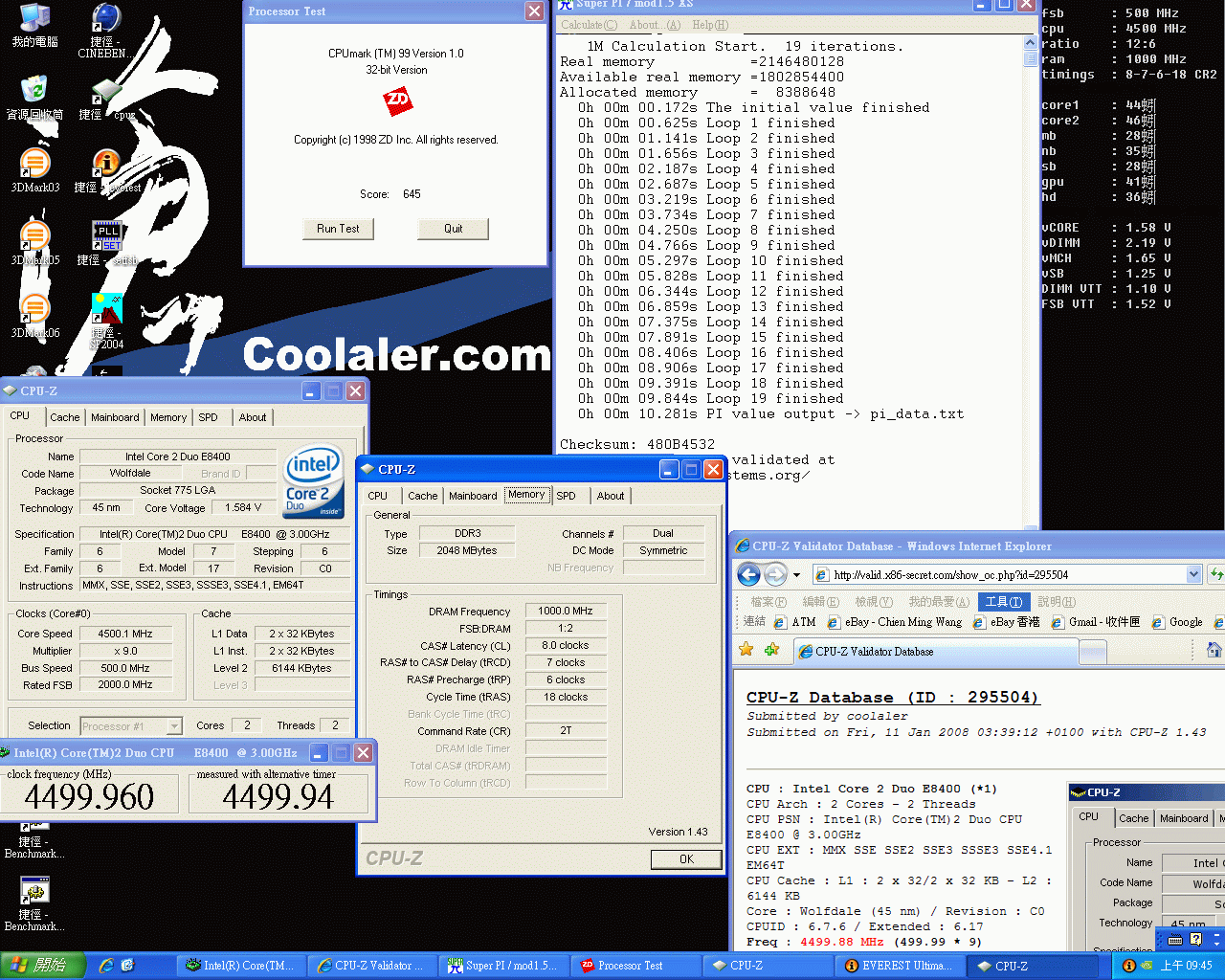Click the IE Home icon
This screenshot has height=980, width=1225.
click(1214, 650)
